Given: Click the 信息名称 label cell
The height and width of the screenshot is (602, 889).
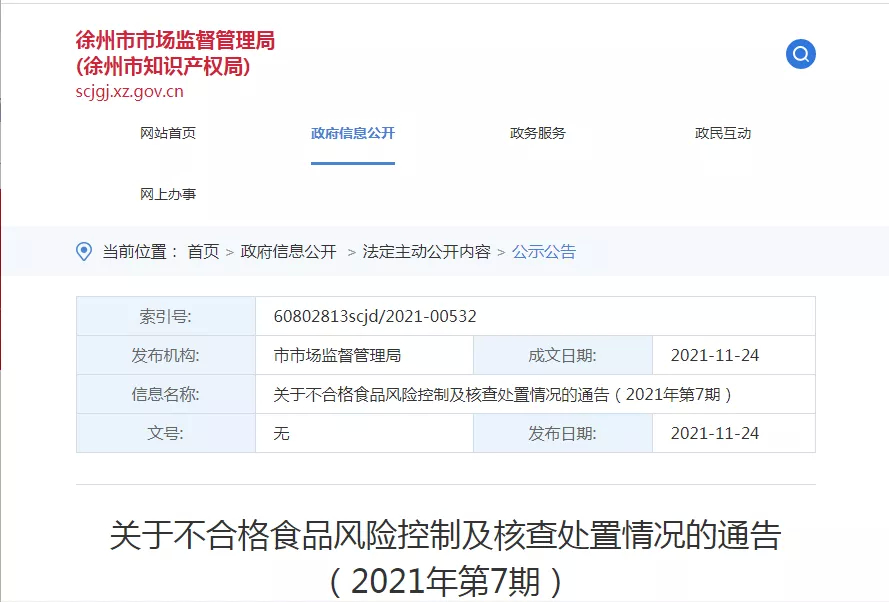Looking at the screenshot, I should pos(166,395).
